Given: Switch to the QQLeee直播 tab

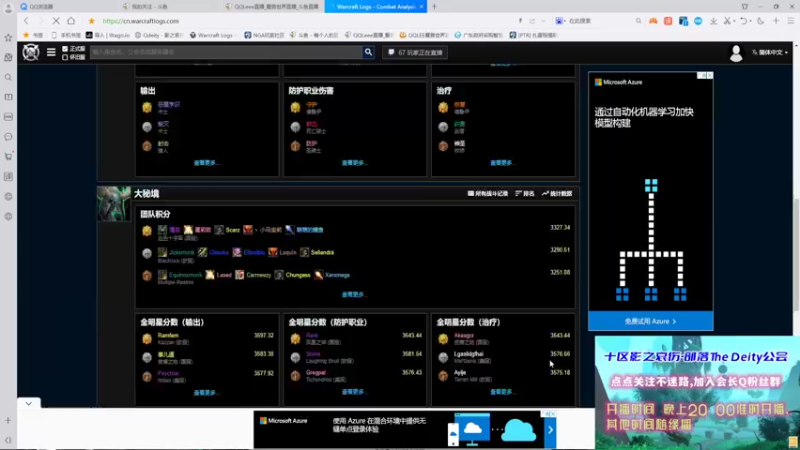Looking at the screenshot, I should (273, 7).
